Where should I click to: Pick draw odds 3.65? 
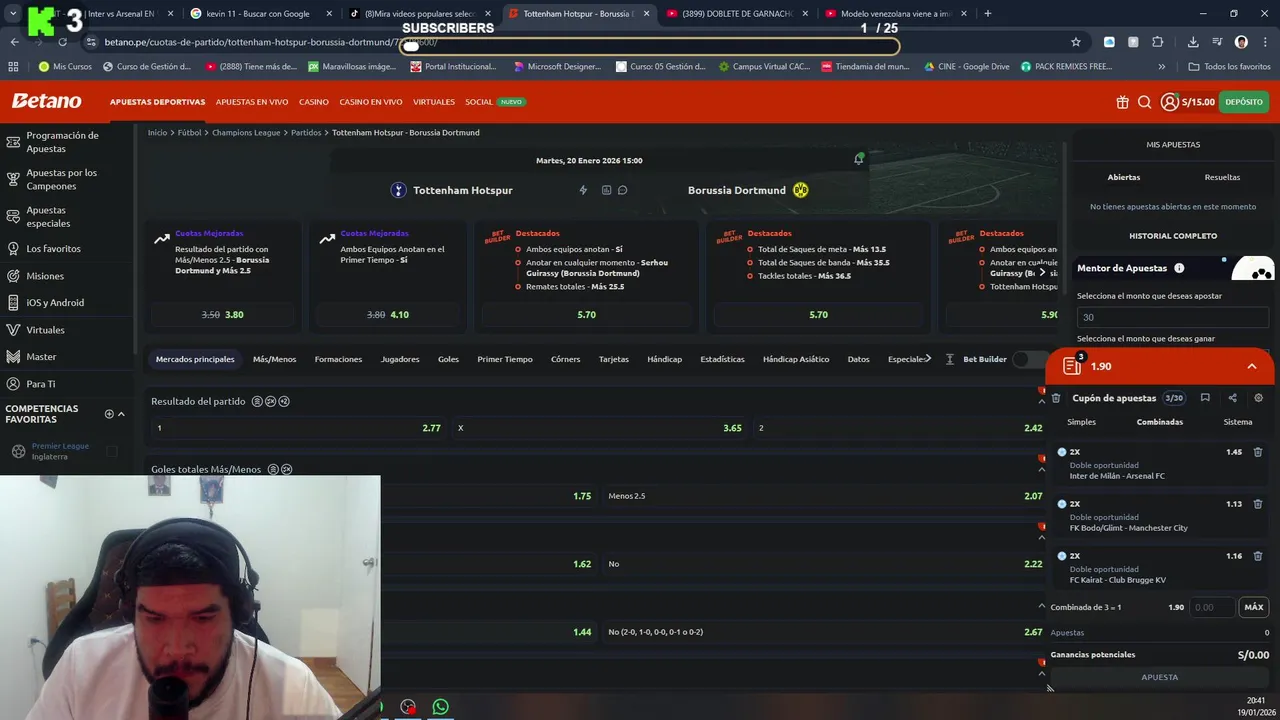pos(599,428)
